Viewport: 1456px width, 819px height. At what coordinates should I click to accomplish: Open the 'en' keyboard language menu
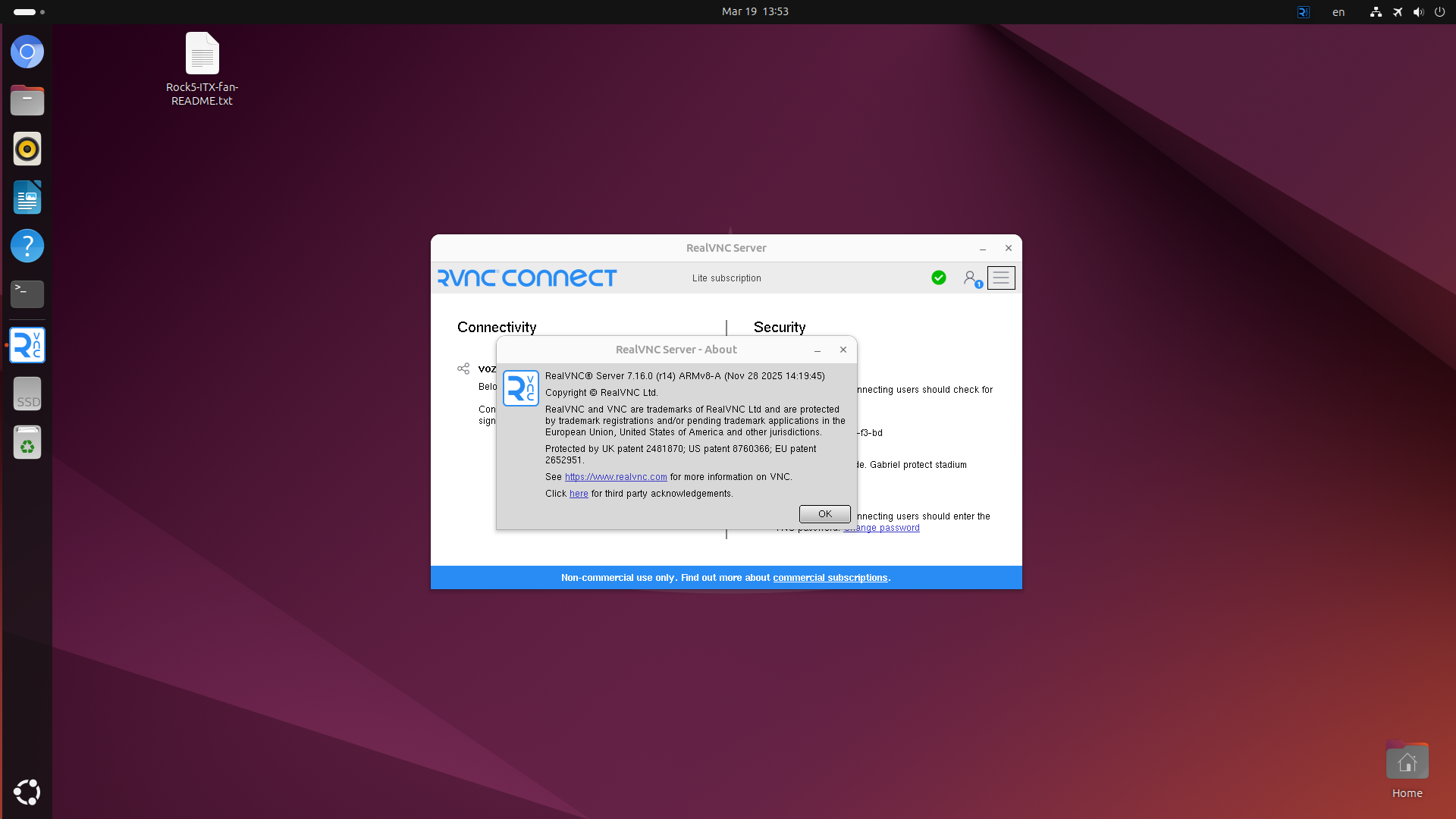[1338, 12]
